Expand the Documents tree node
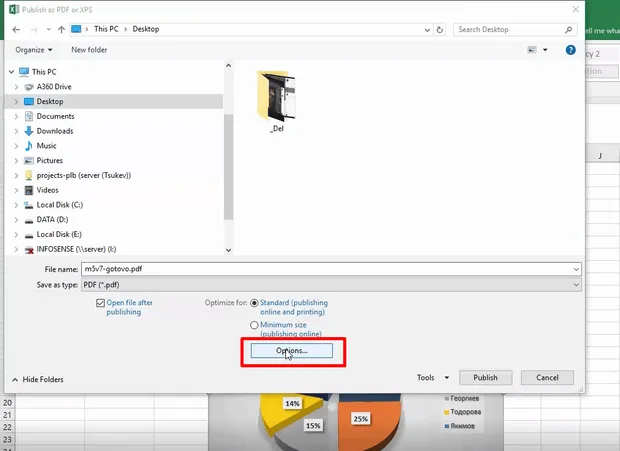Screen dimensions: 620x451 coord(16,116)
